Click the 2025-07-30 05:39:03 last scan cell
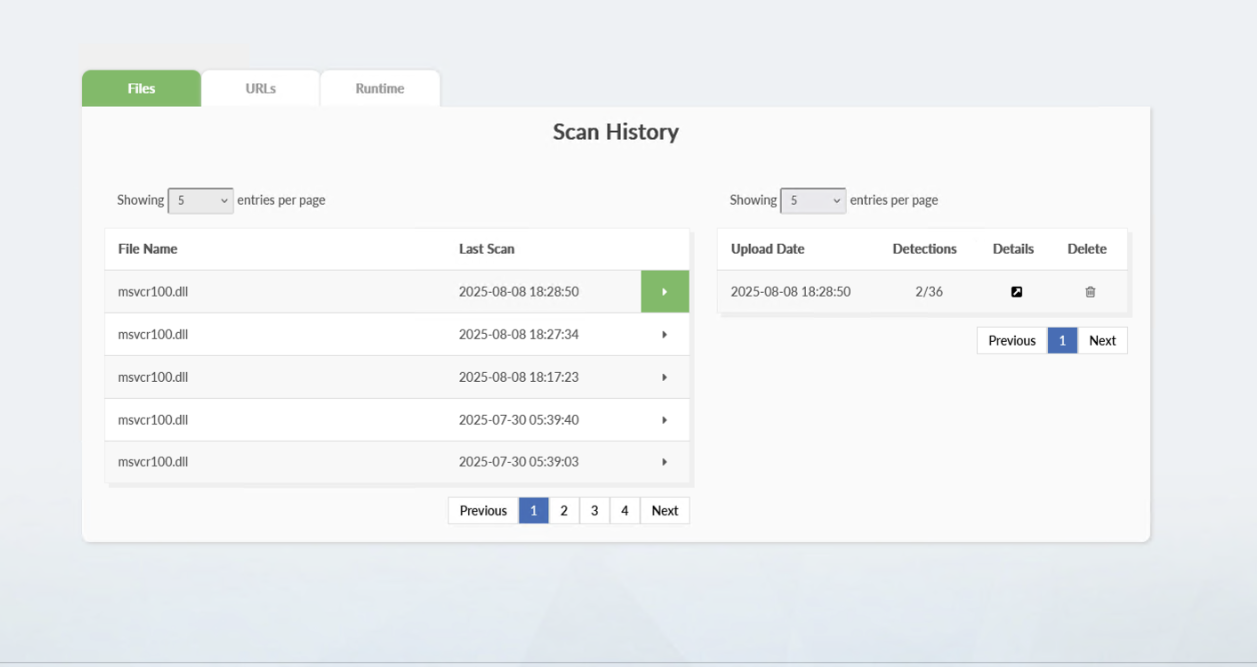The image size is (1257, 667). pos(519,462)
